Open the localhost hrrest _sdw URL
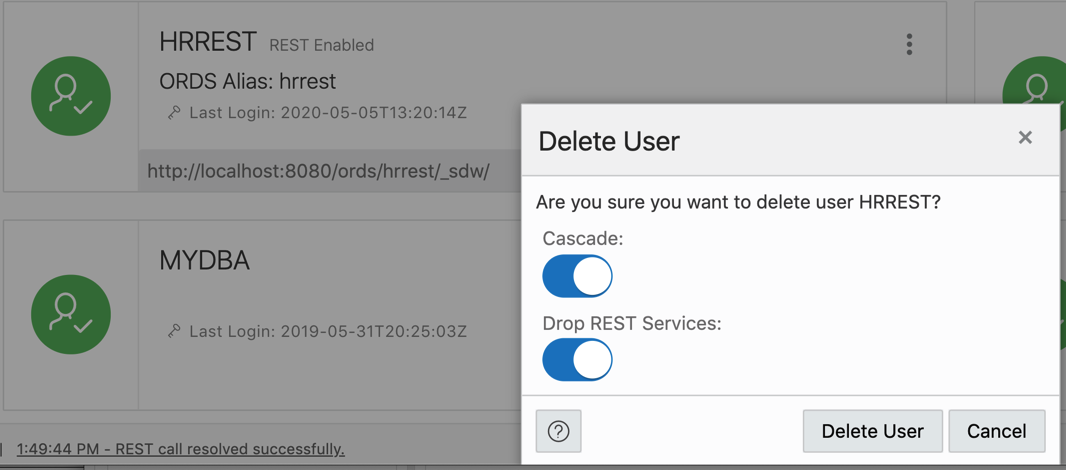Image resolution: width=1066 pixels, height=470 pixels. point(318,171)
